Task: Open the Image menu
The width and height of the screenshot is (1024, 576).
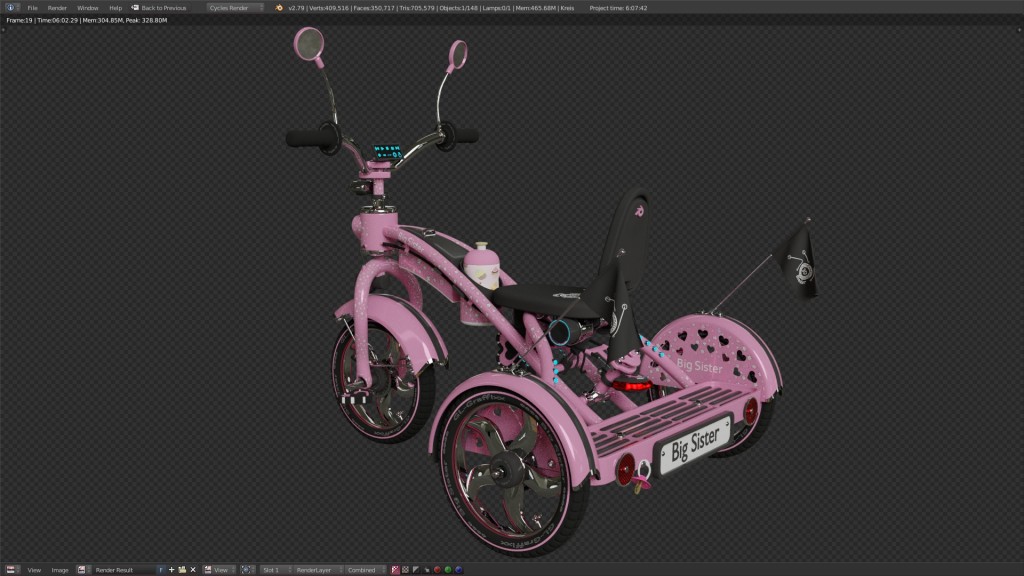Action: (x=60, y=568)
